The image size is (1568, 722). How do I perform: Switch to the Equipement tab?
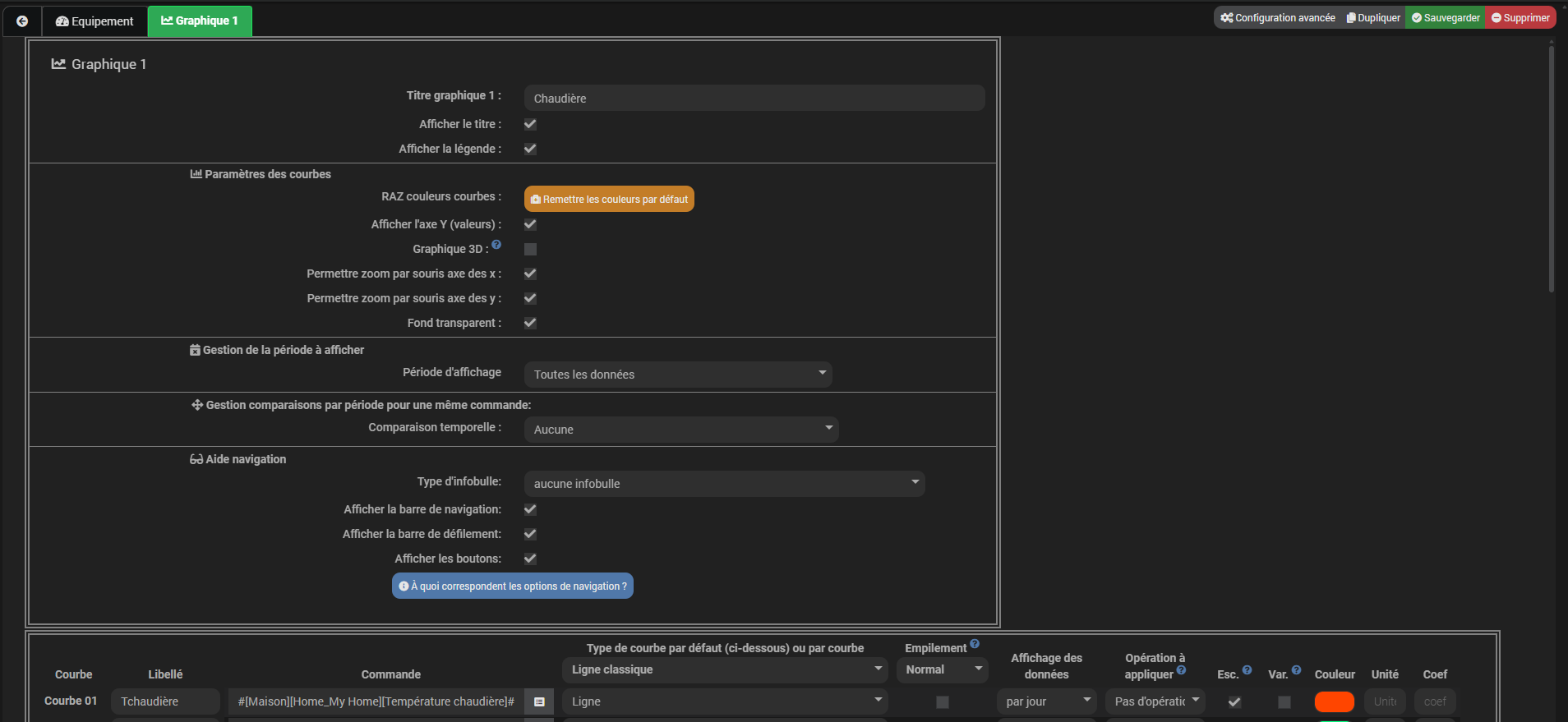coord(95,21)
